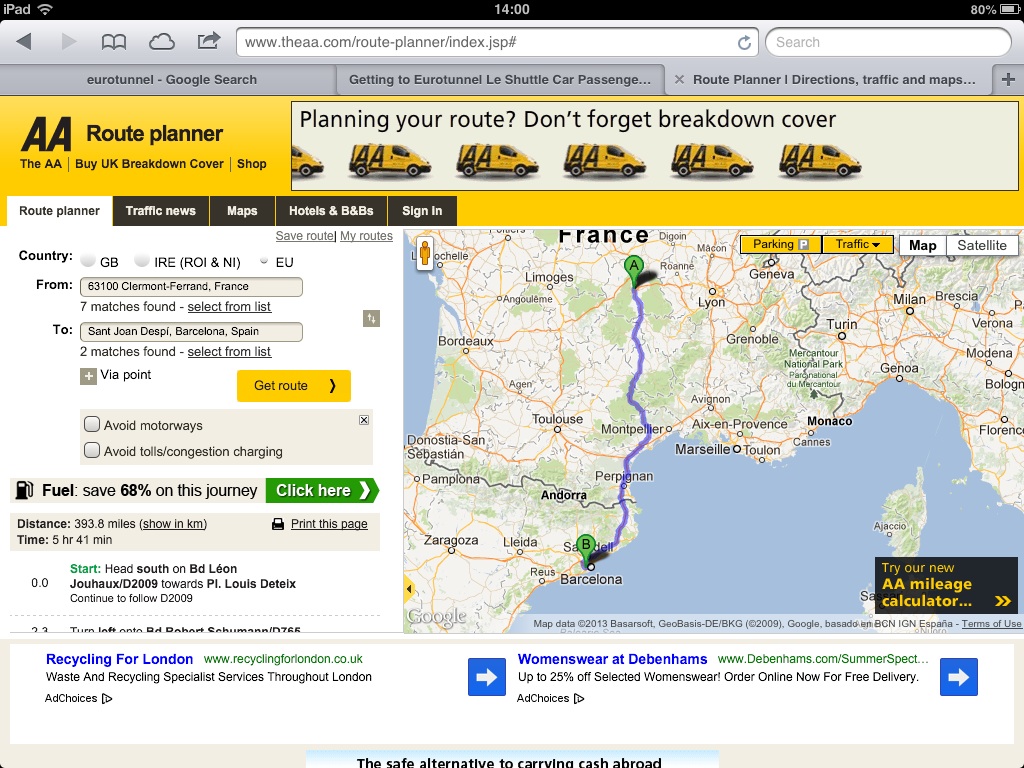Viewport: 1024px width, 768px height.
Task: Open the Sign in tab
Action: coord(422,211)
